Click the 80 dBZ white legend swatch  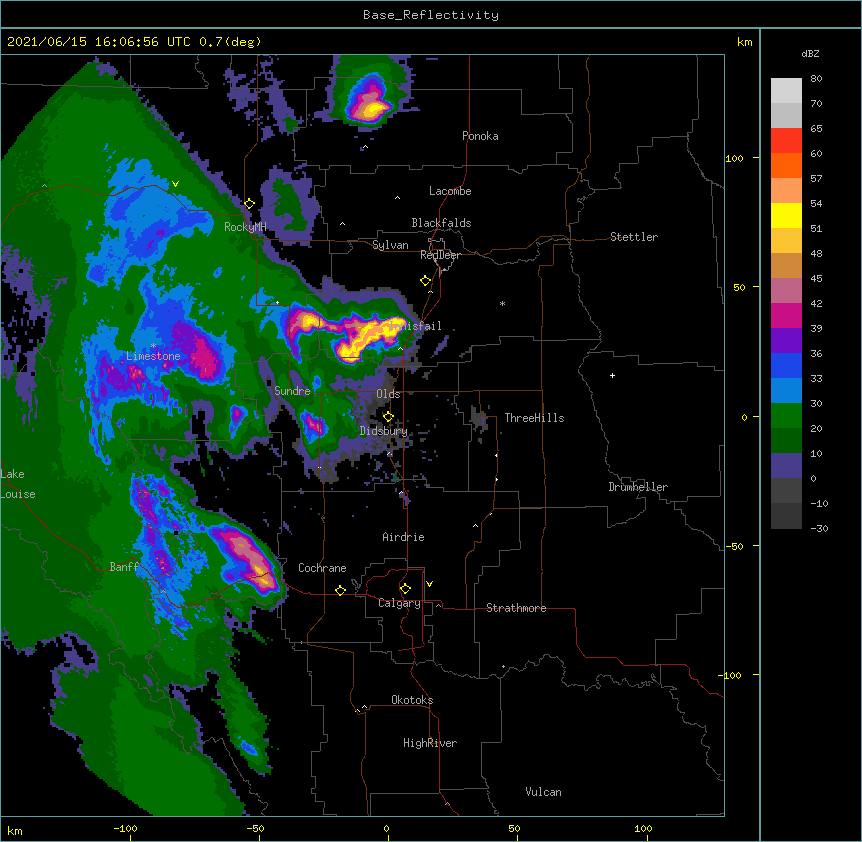786,90
